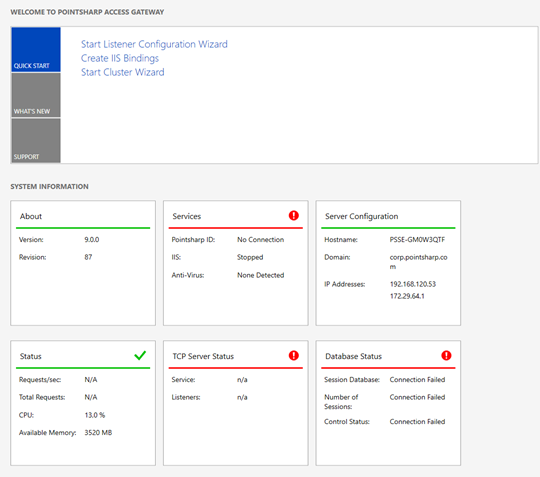Image resolution: width=540 pixels, height=477 pixels.
Task: Click Session Database 'Connection Failed' value
Action: click(x=417, y=380)
